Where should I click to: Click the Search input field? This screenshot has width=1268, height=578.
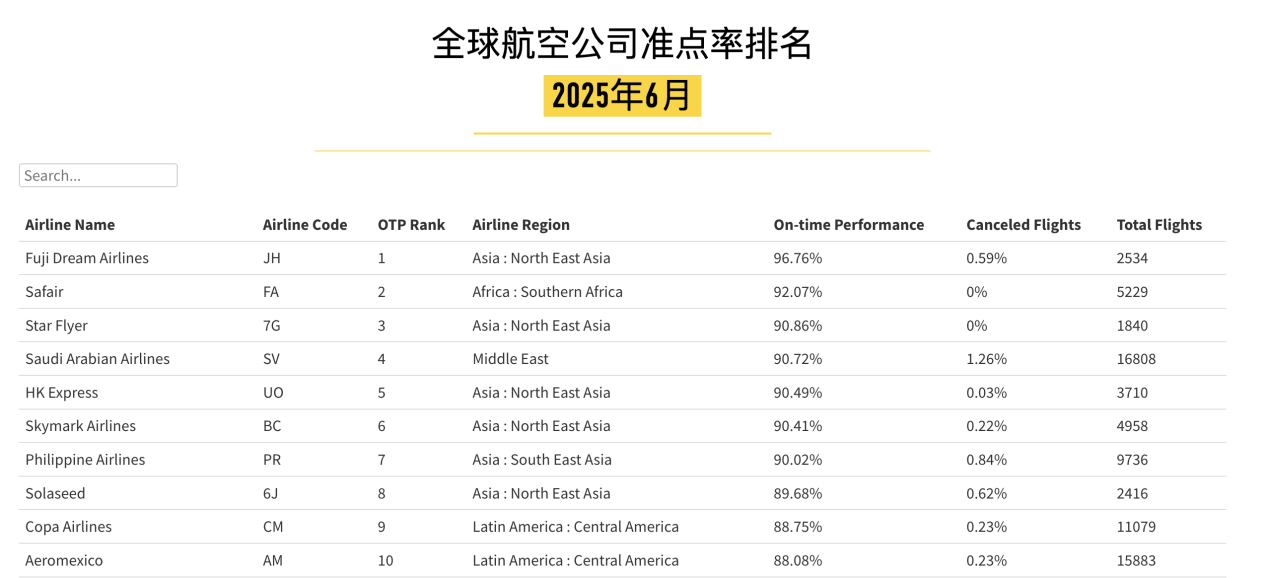pyautogui.click(x=98, y=175)
